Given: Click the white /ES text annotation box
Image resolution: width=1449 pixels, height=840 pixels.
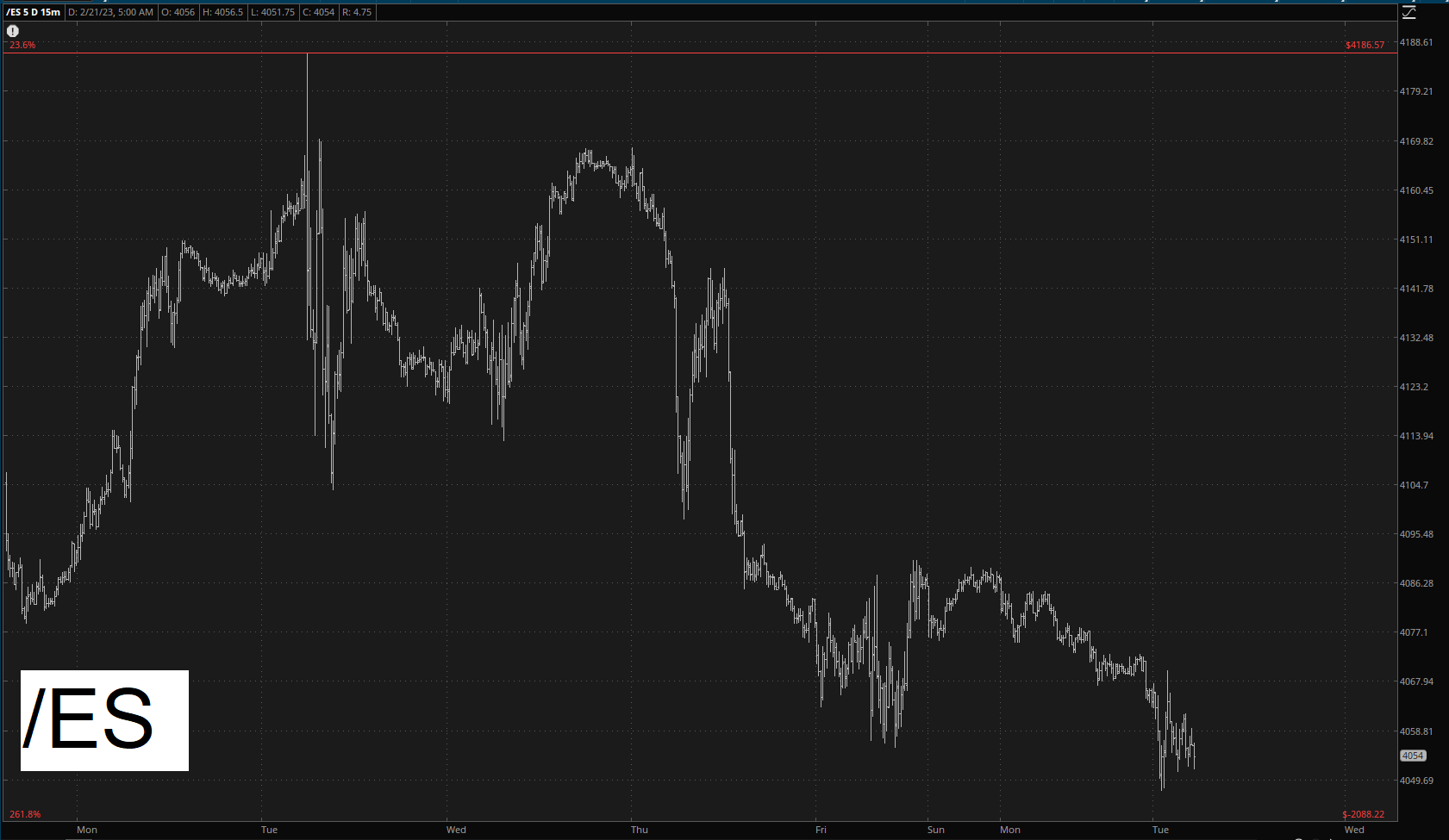Looking at the screenshot, I should pyautogui.click(x=104, y=720).
